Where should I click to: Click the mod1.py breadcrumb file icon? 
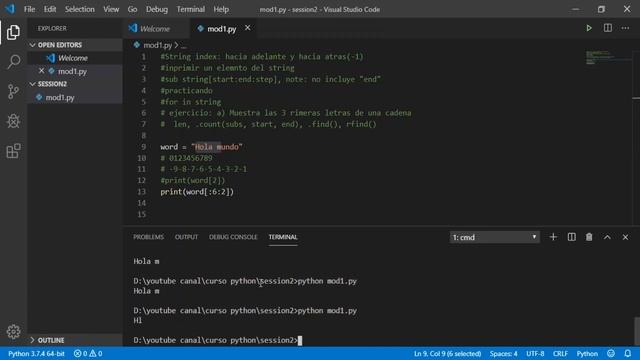click(x=137, y=45)
